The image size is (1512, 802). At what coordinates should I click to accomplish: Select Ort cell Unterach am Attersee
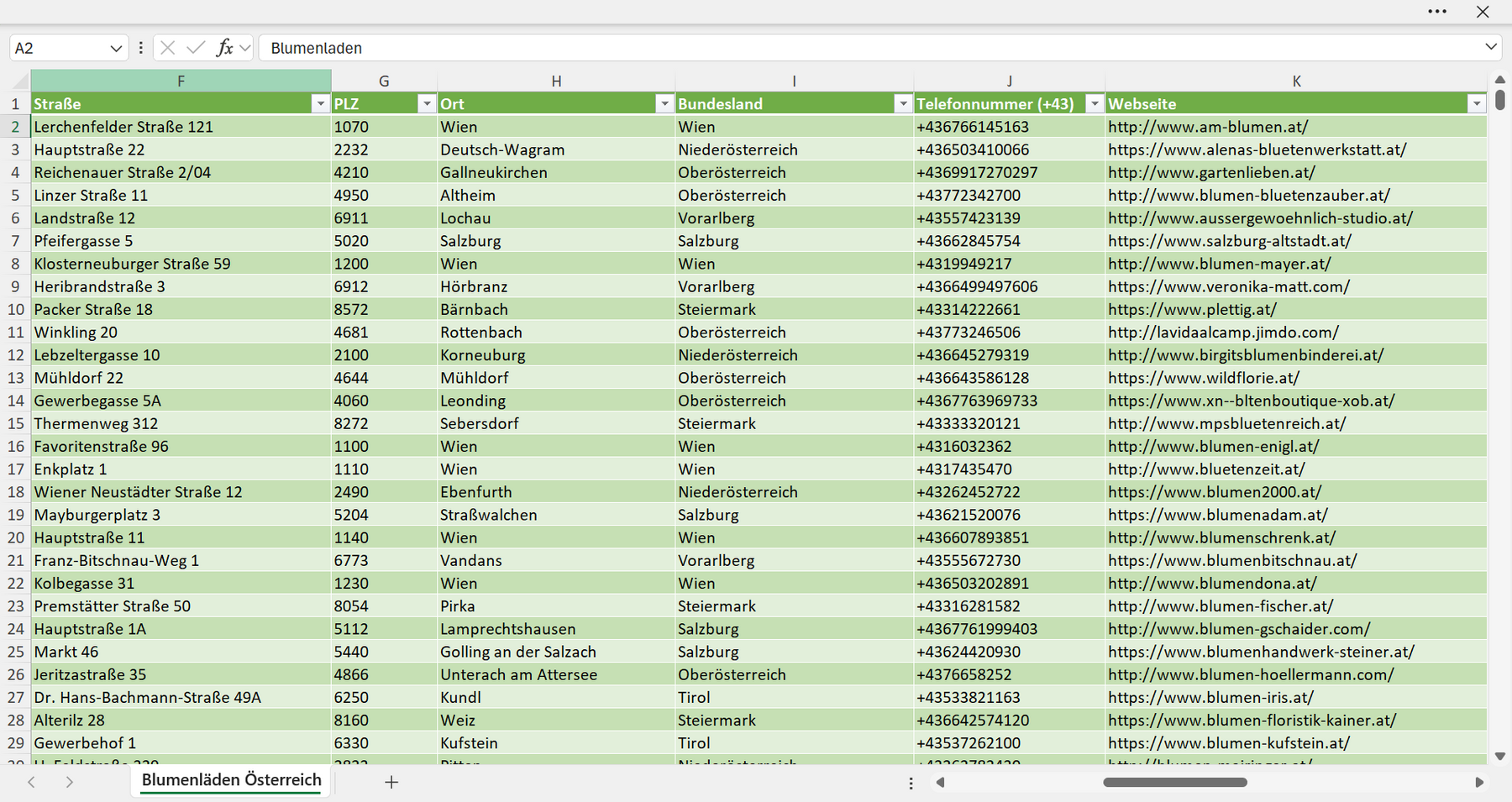[556, 674]
